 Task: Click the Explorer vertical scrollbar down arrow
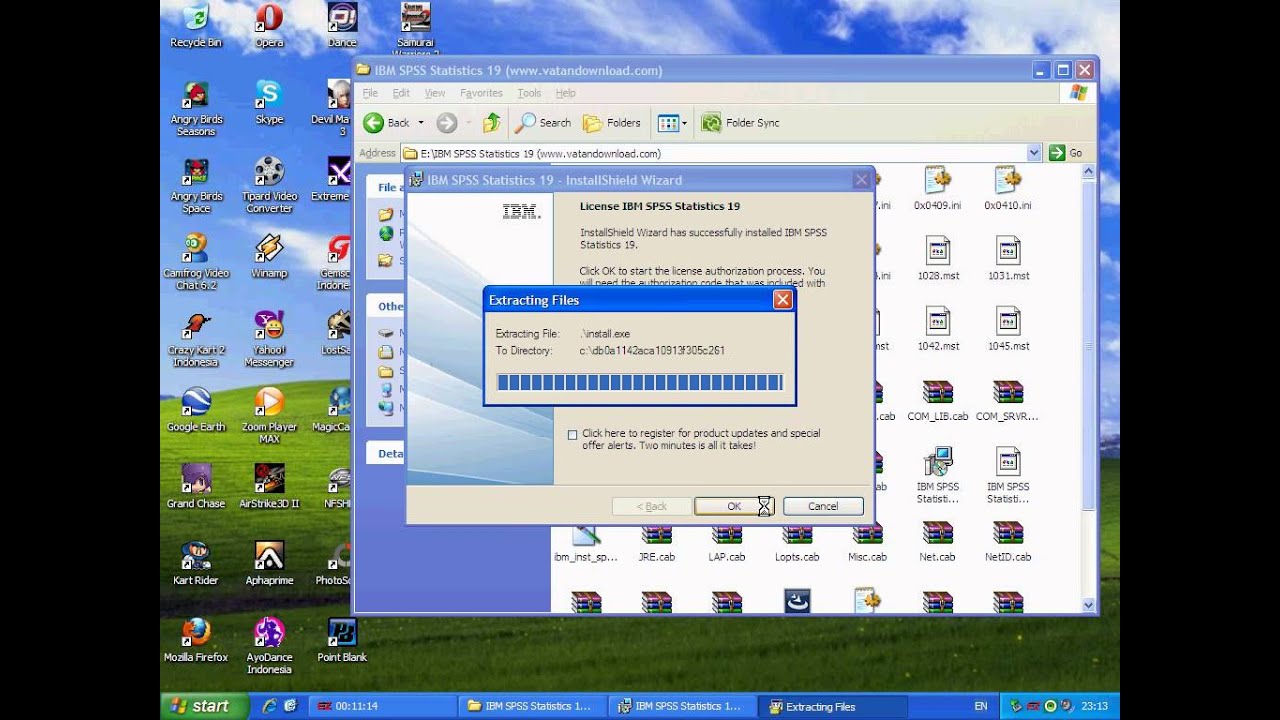pos(1088,605)
